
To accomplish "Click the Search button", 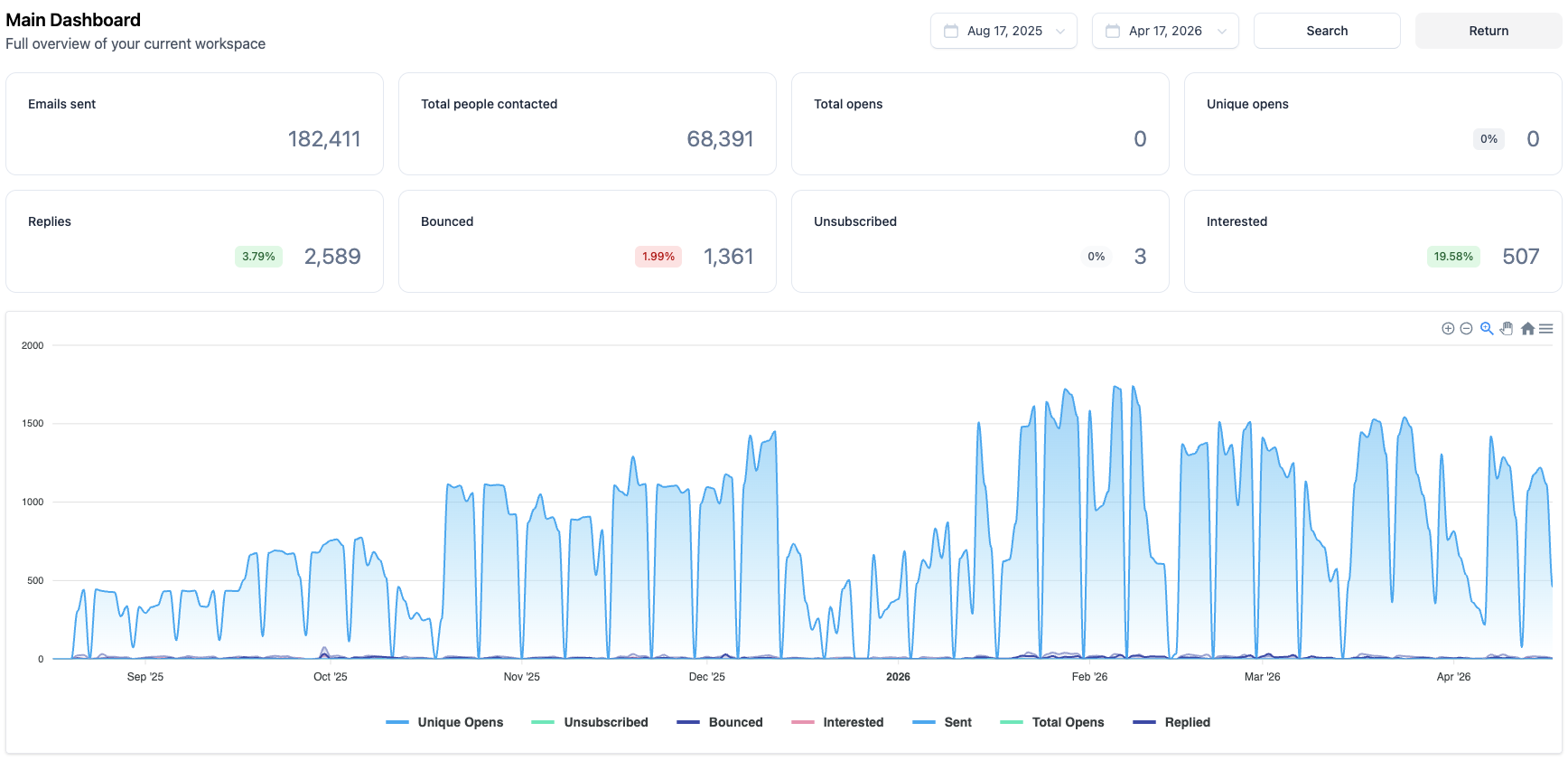I will (1327, 31).
